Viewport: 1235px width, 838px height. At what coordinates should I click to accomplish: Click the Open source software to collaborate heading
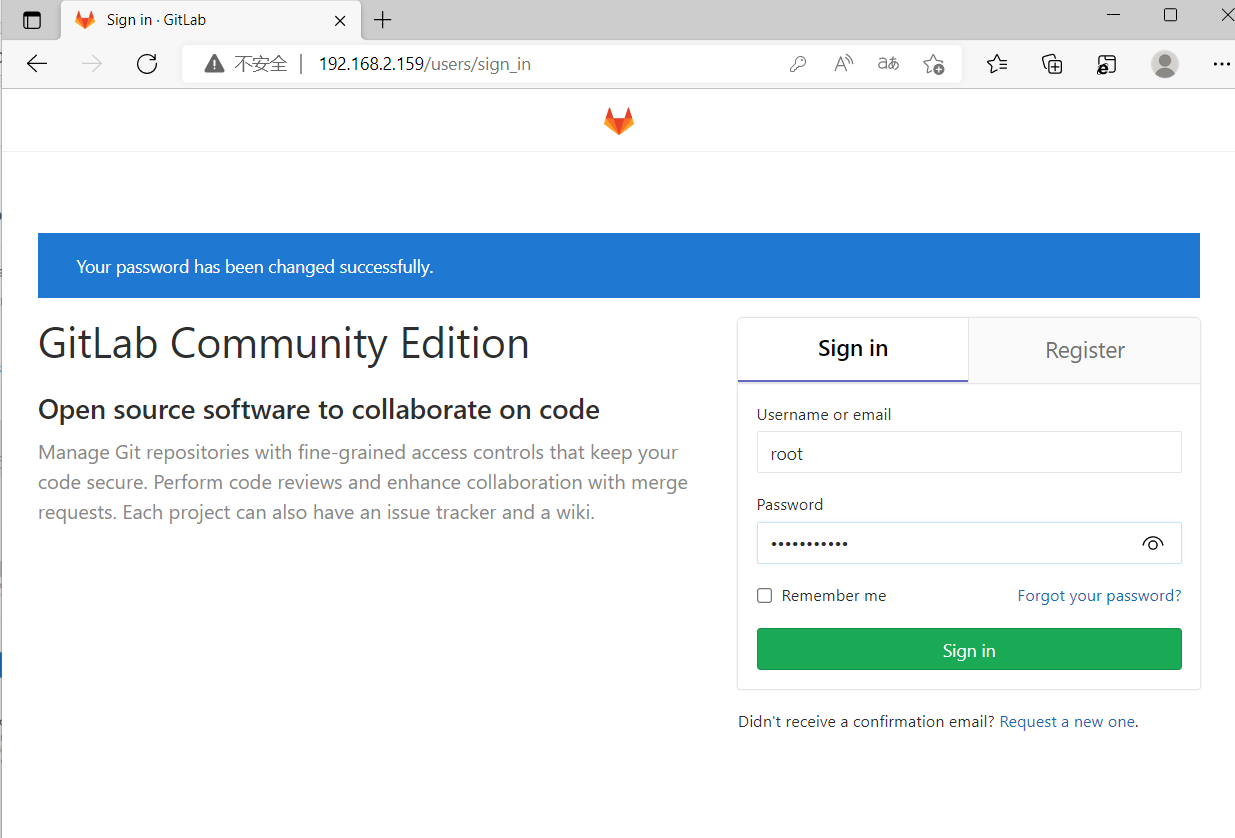tap(319, 410)
